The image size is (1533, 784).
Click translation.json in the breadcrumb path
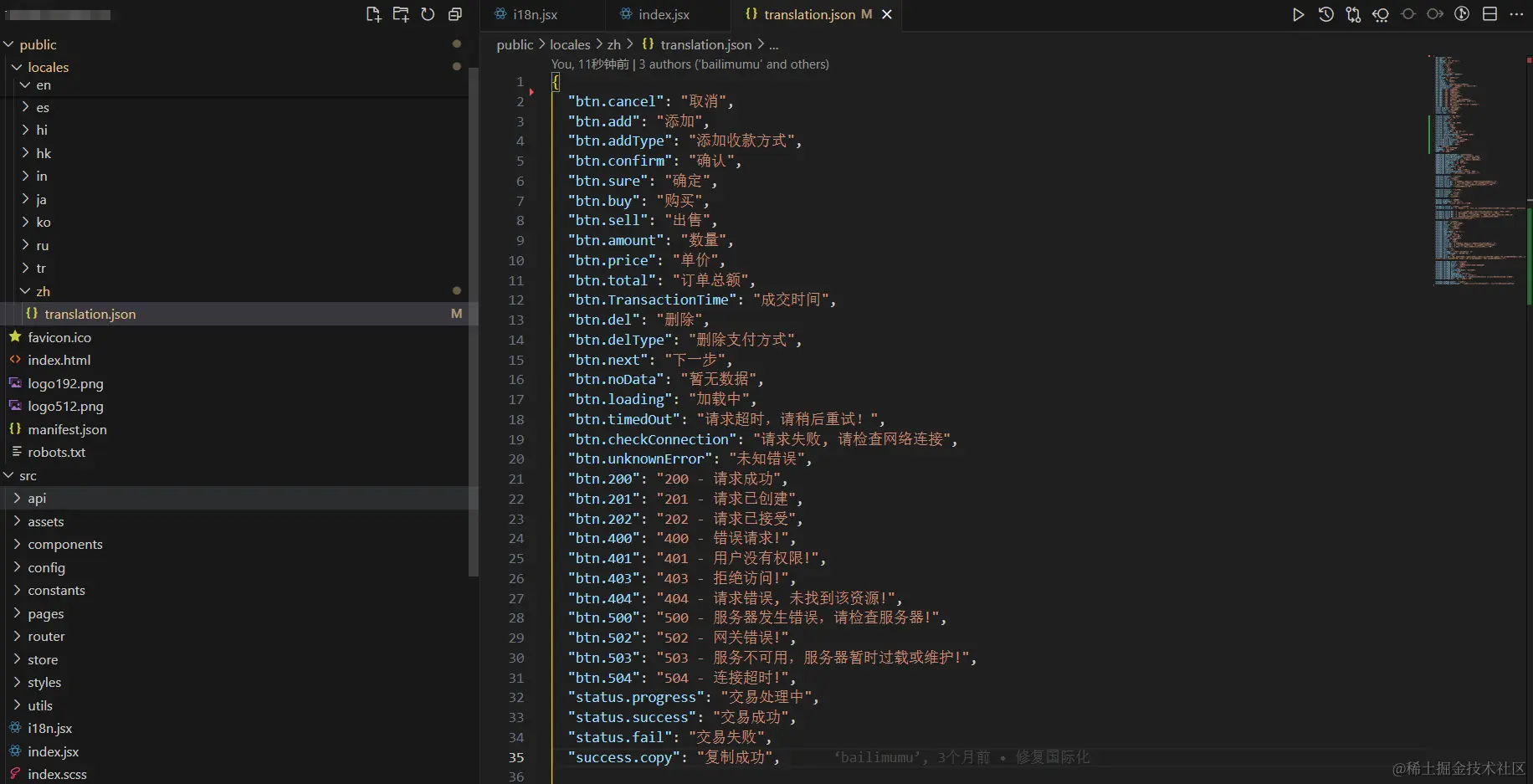pyautogui.click(x=705, y=44)
